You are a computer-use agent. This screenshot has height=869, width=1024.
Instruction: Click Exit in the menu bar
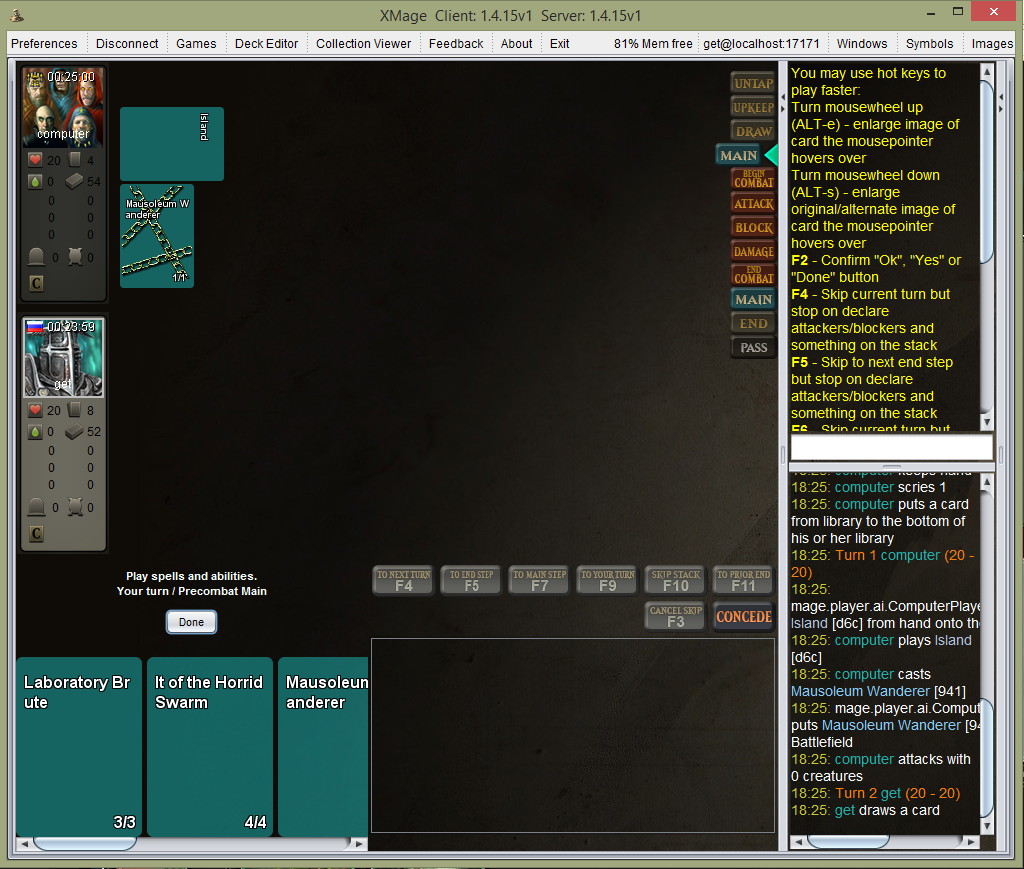point(560,44)
